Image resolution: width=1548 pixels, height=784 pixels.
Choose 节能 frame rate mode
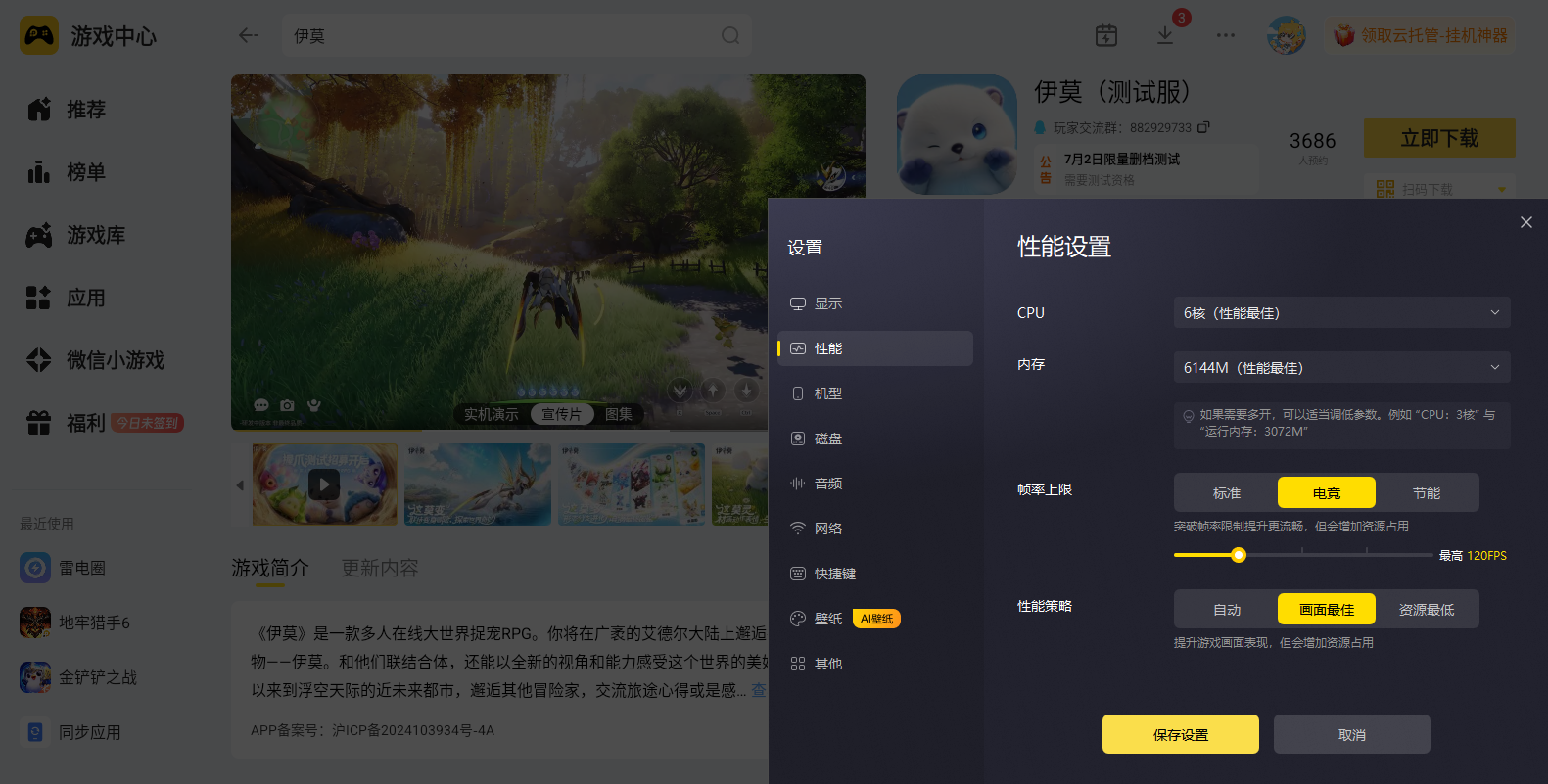(1427, 493)
